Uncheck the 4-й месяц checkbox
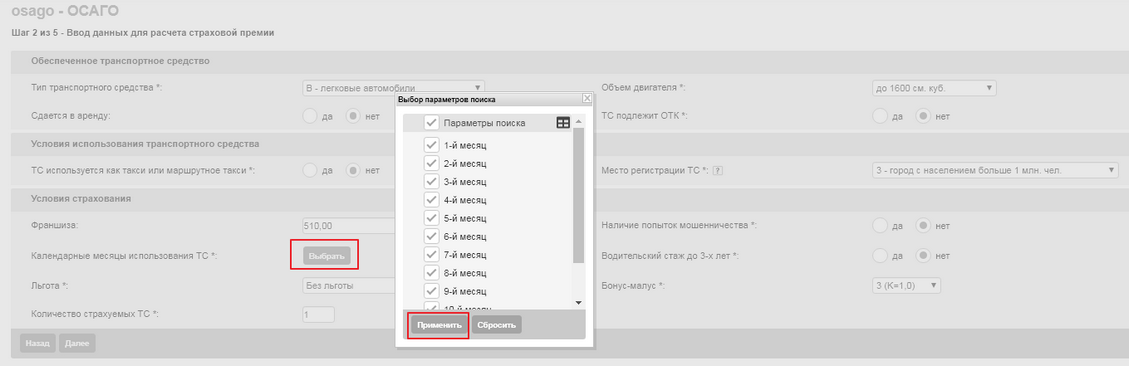 (431, 200)
